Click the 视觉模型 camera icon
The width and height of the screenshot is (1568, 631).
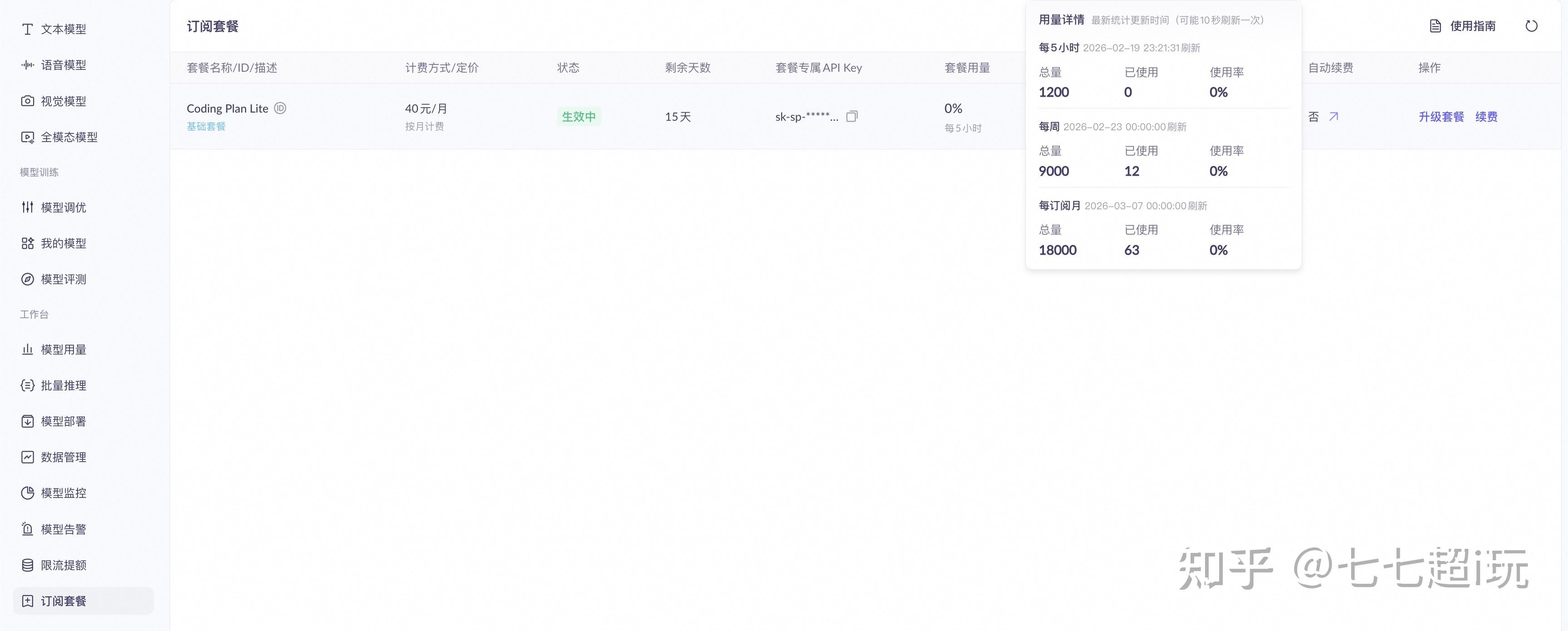[x=27, y=101]
